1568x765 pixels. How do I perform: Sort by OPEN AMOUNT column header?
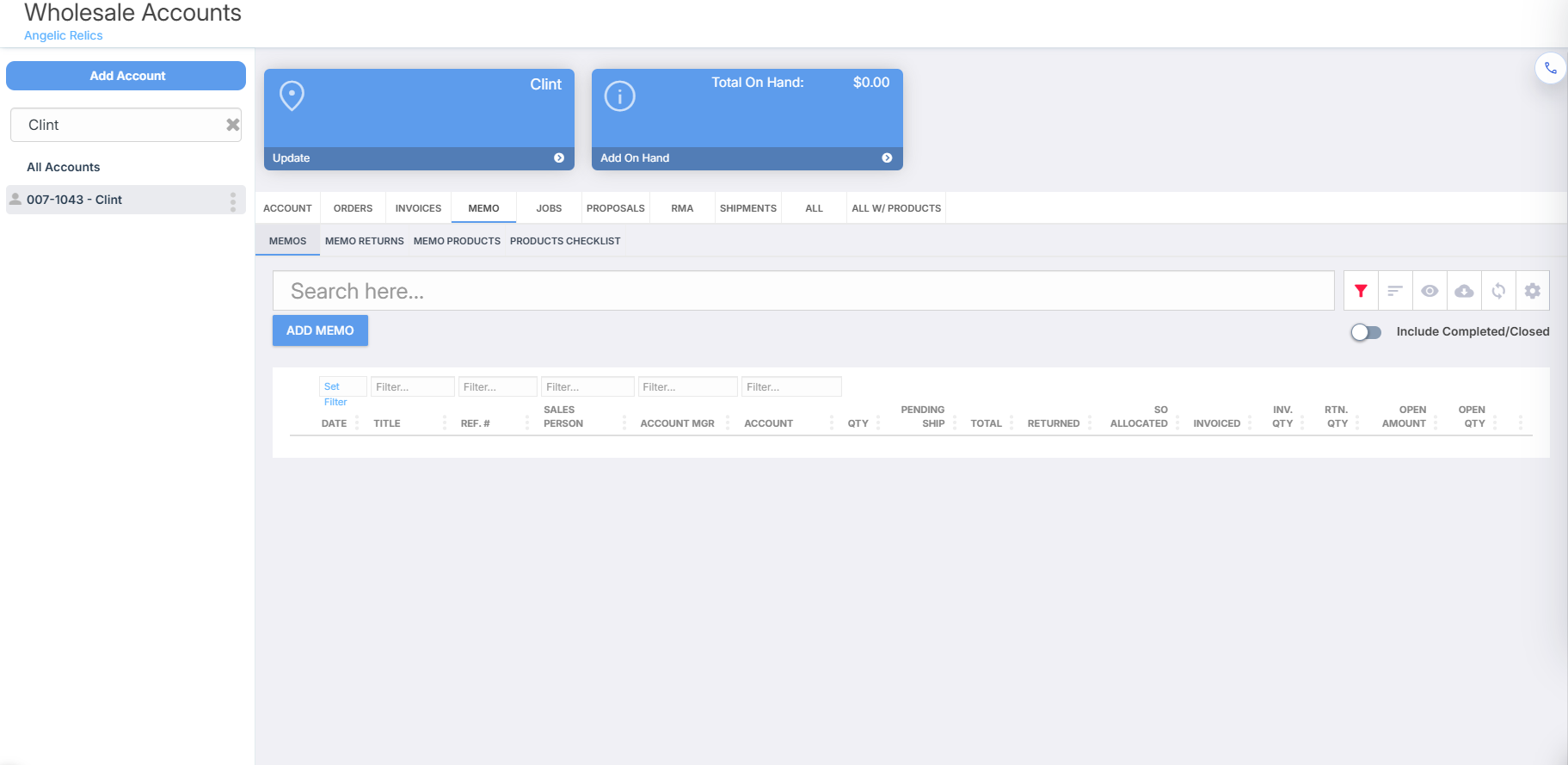point(1404,416)
